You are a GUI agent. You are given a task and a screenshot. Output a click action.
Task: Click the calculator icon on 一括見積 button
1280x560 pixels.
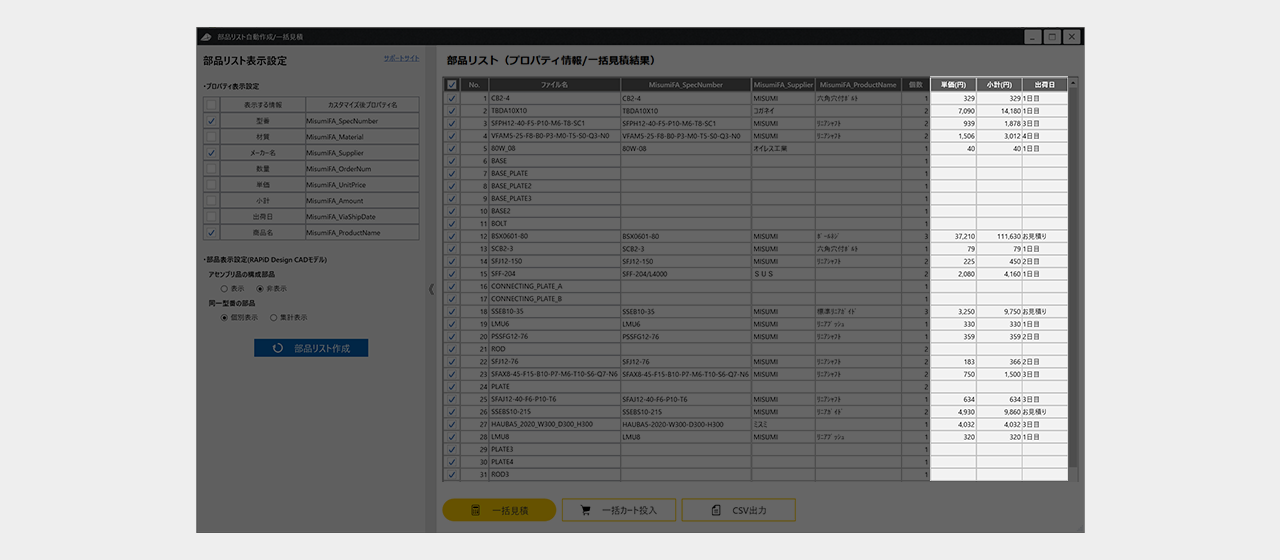point(476,511)
